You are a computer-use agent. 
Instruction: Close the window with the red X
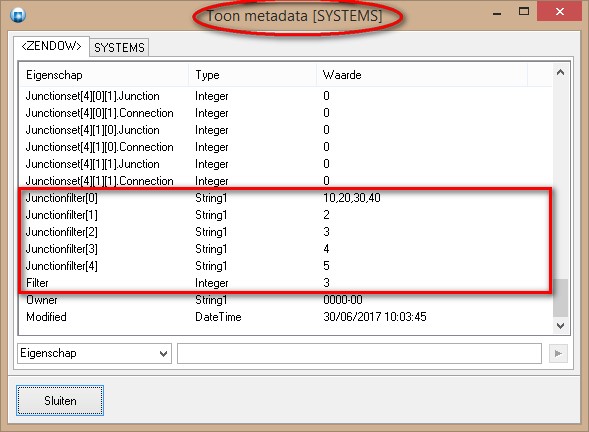[x=560, y=12]
